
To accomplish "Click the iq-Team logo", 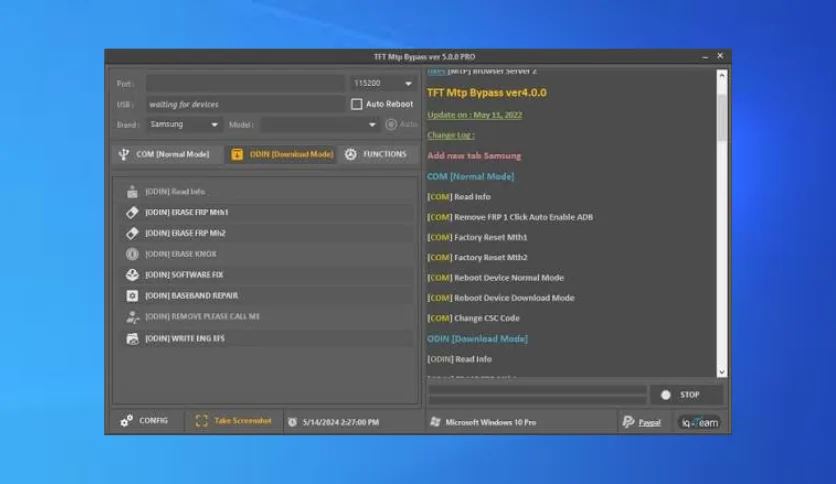I will click(x=700, y=423).
